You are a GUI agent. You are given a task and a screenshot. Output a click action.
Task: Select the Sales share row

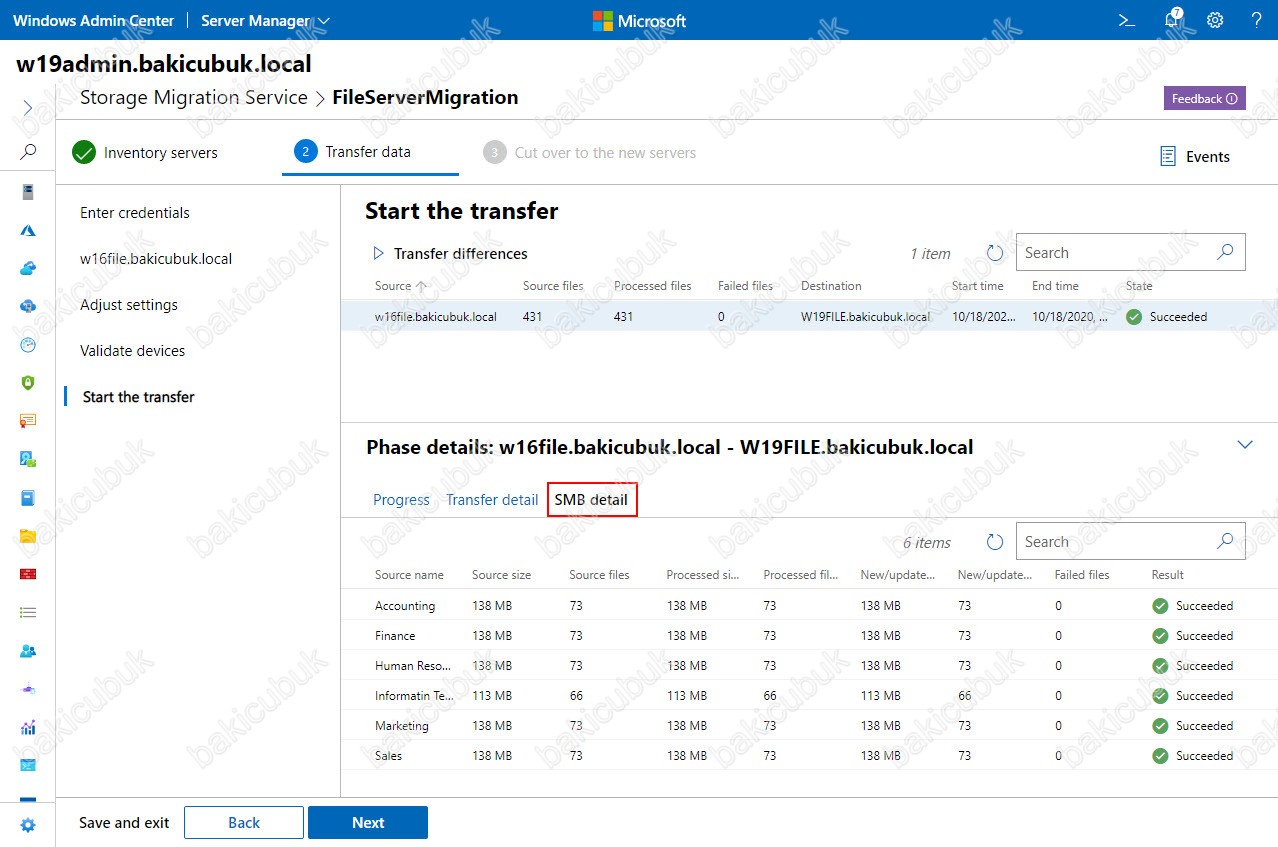pyautogui.click(x=809, y=755)
